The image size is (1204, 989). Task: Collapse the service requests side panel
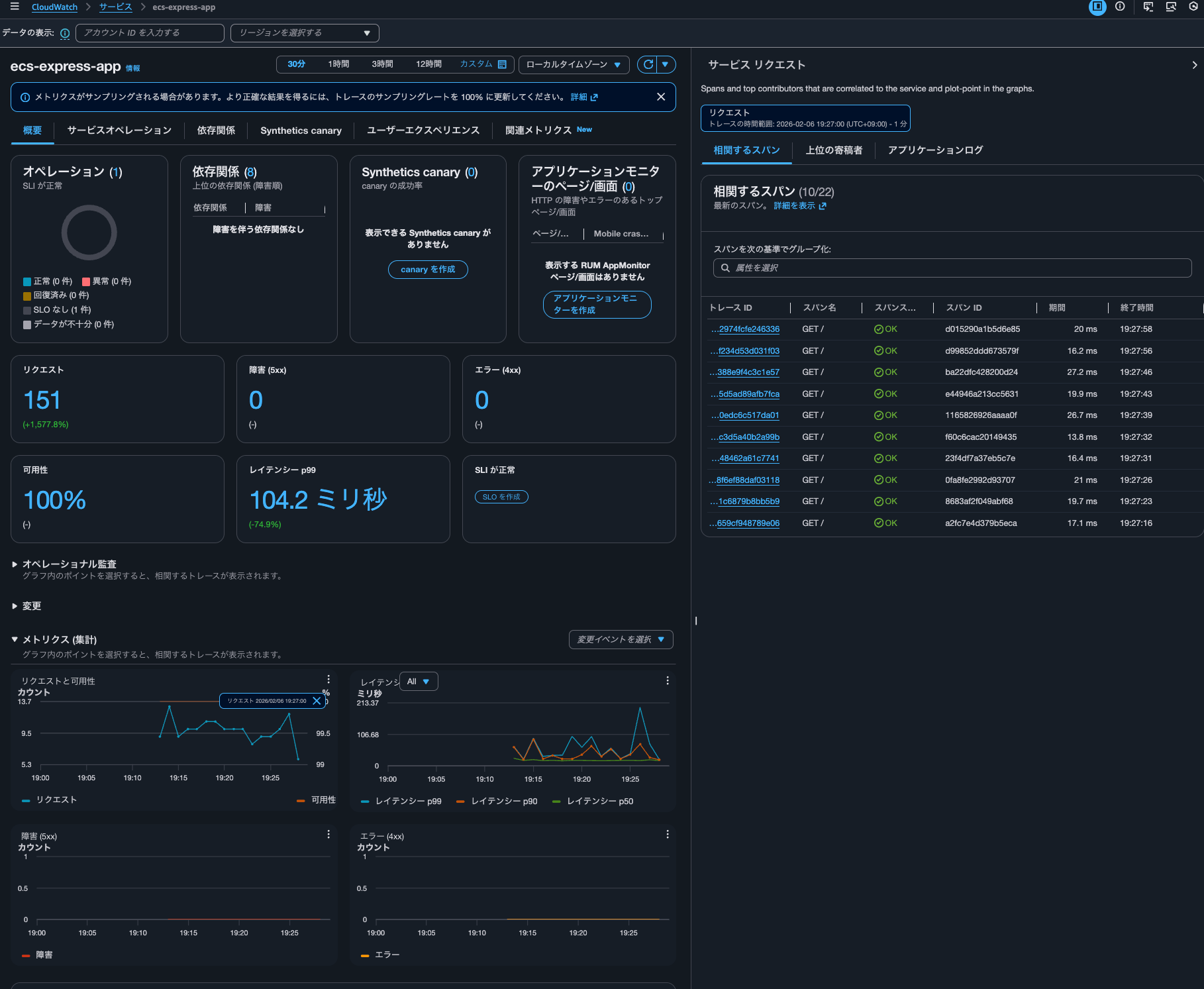click(1194, 65)
